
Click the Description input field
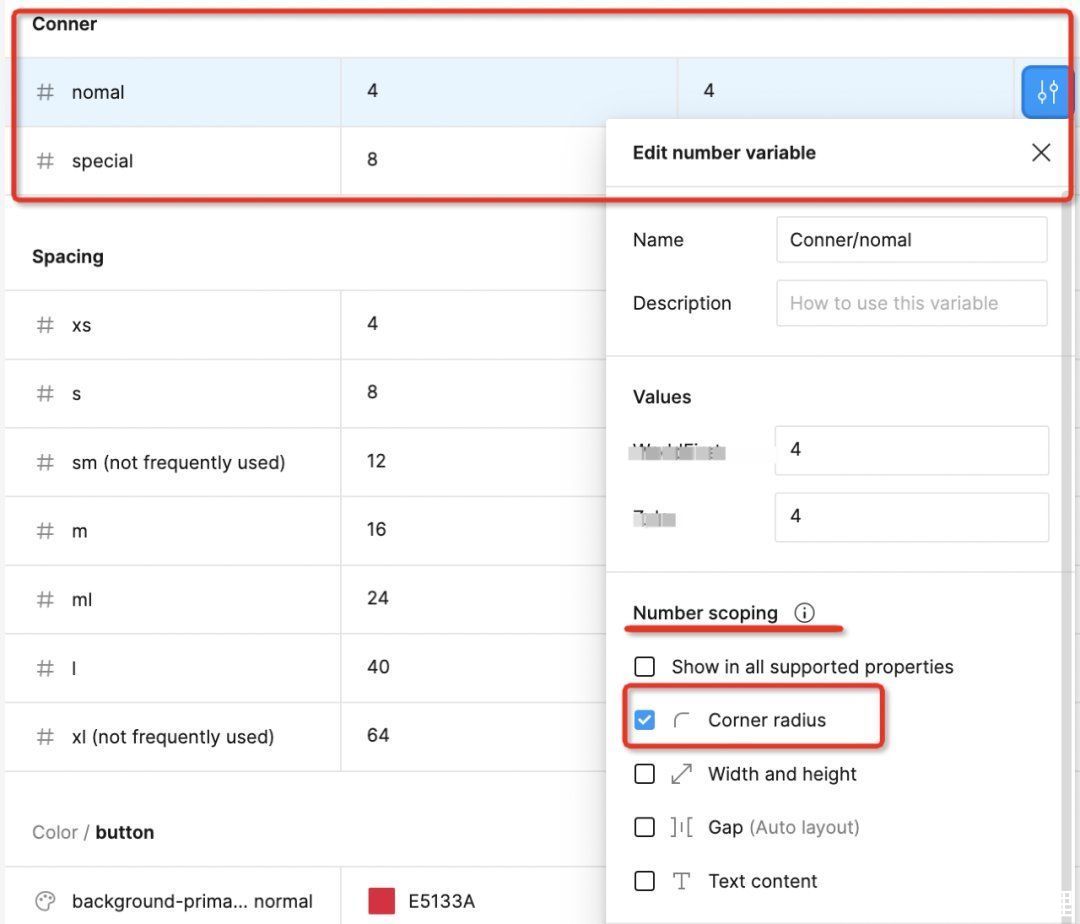(x=911, y=303)
